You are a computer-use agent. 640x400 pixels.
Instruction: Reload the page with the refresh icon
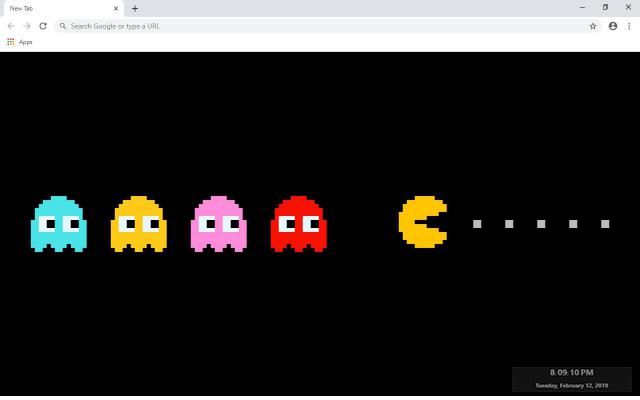(x=43, y=26)
